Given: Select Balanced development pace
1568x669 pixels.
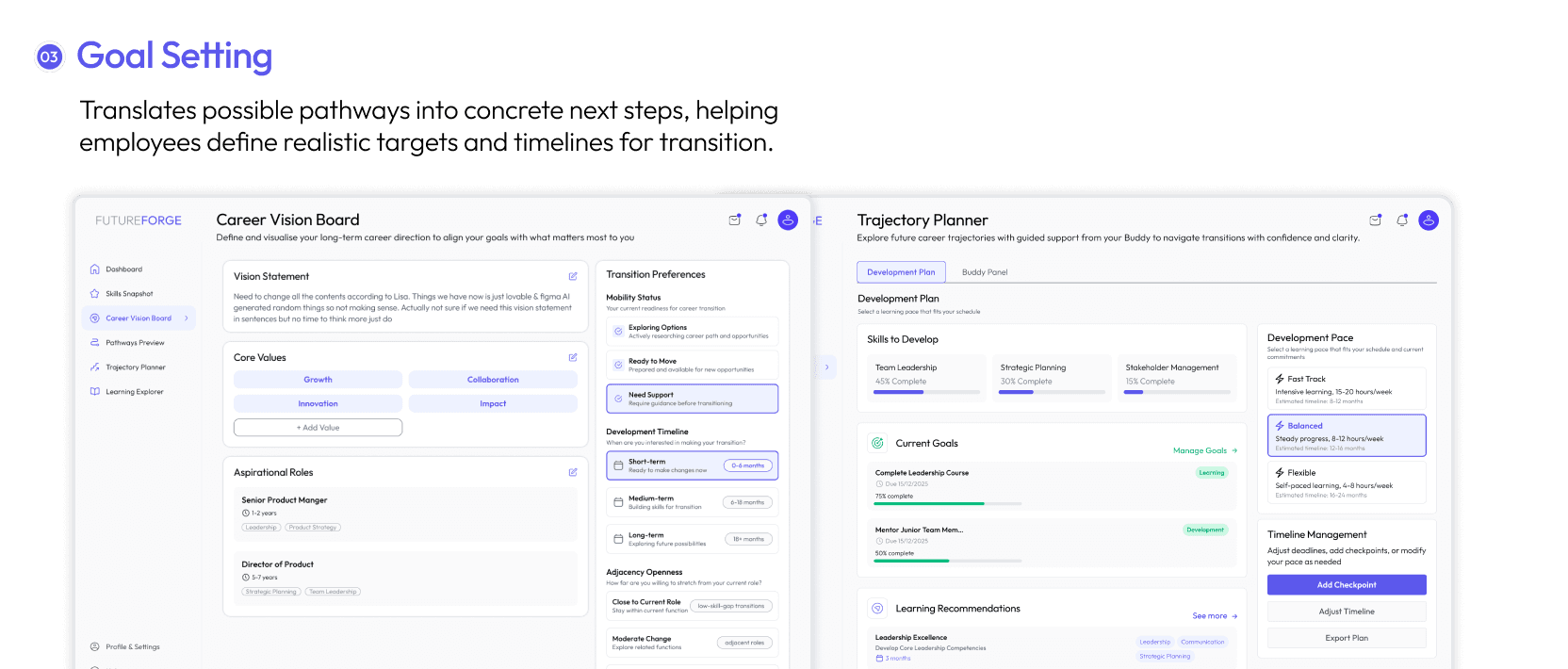Looking at the screenshot, I should [1347, 435].
